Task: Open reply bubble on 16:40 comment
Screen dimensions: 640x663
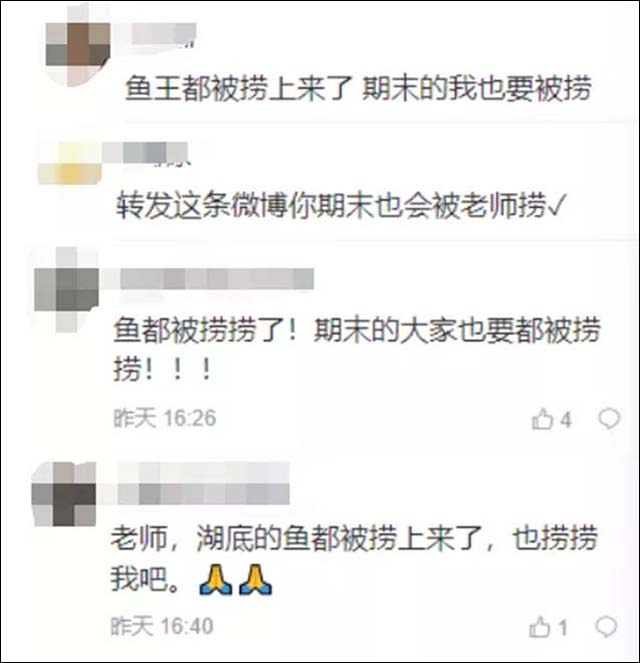Action: tap(606, 627)
